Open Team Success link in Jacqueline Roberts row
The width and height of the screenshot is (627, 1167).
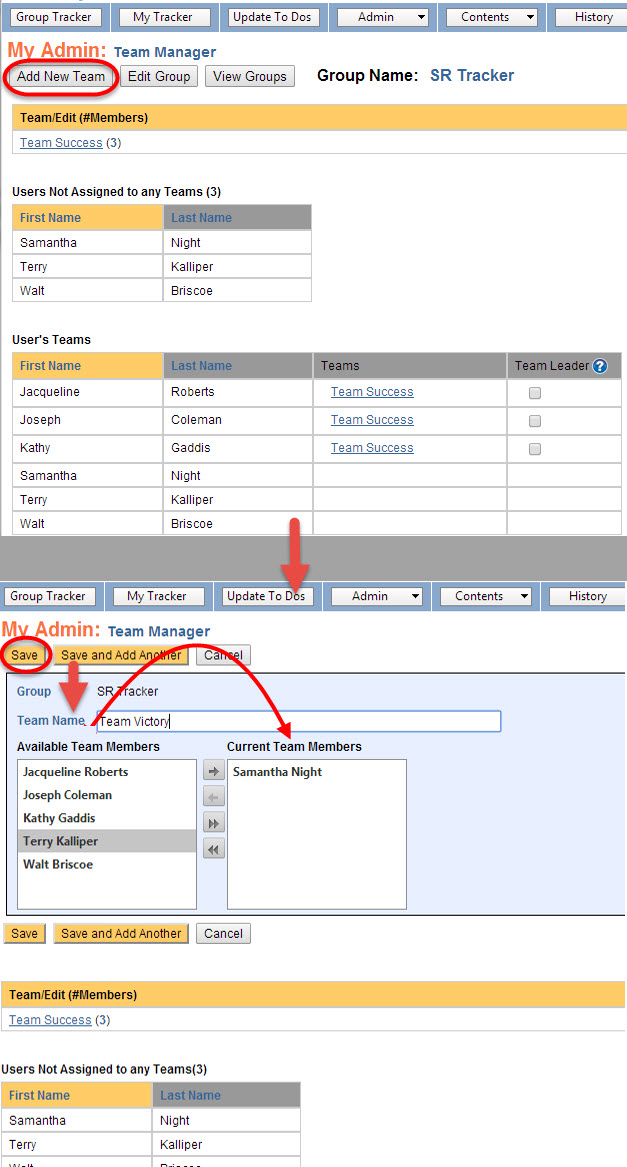click(372, 392)
